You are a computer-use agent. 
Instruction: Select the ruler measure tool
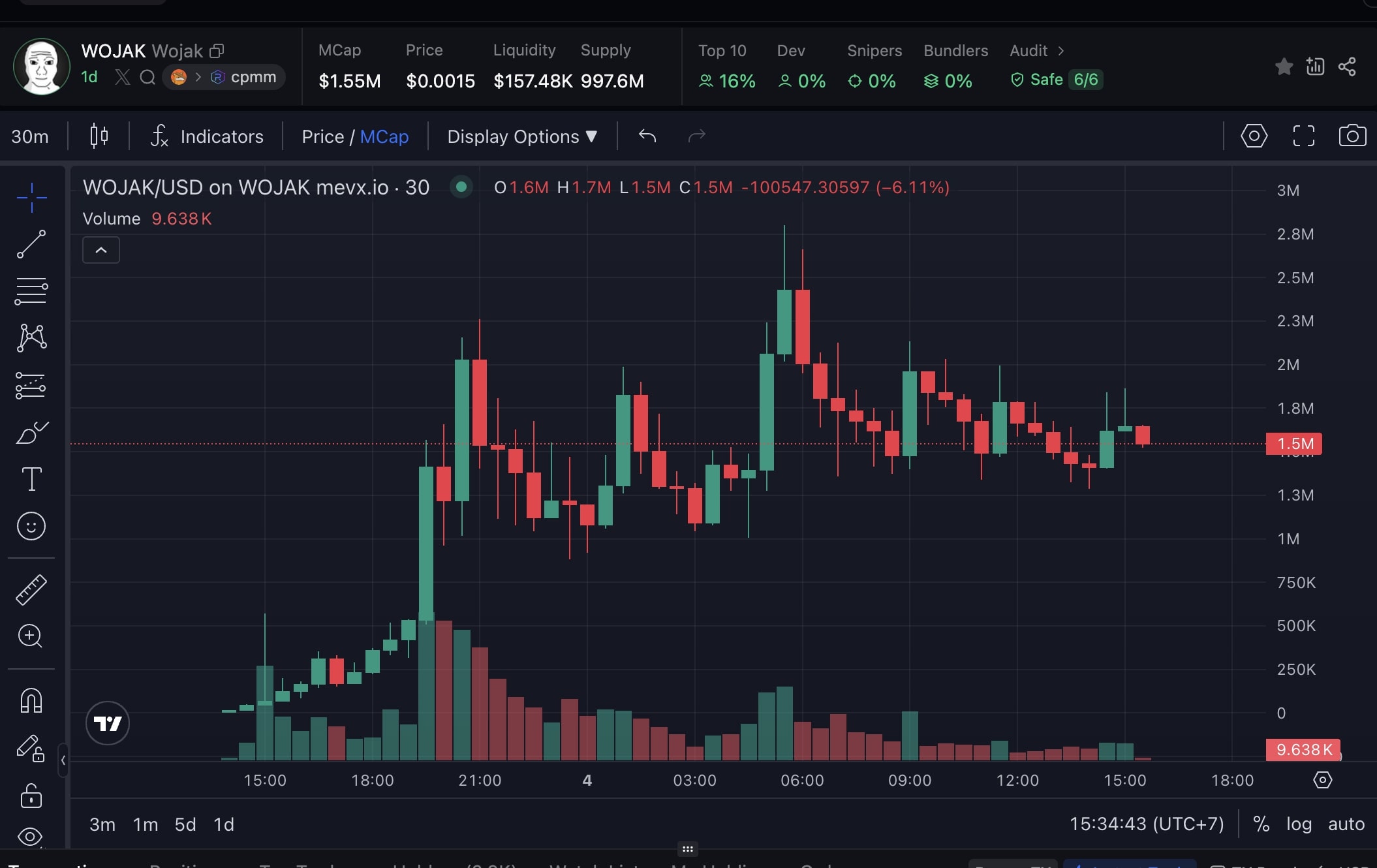click(31, 589)
